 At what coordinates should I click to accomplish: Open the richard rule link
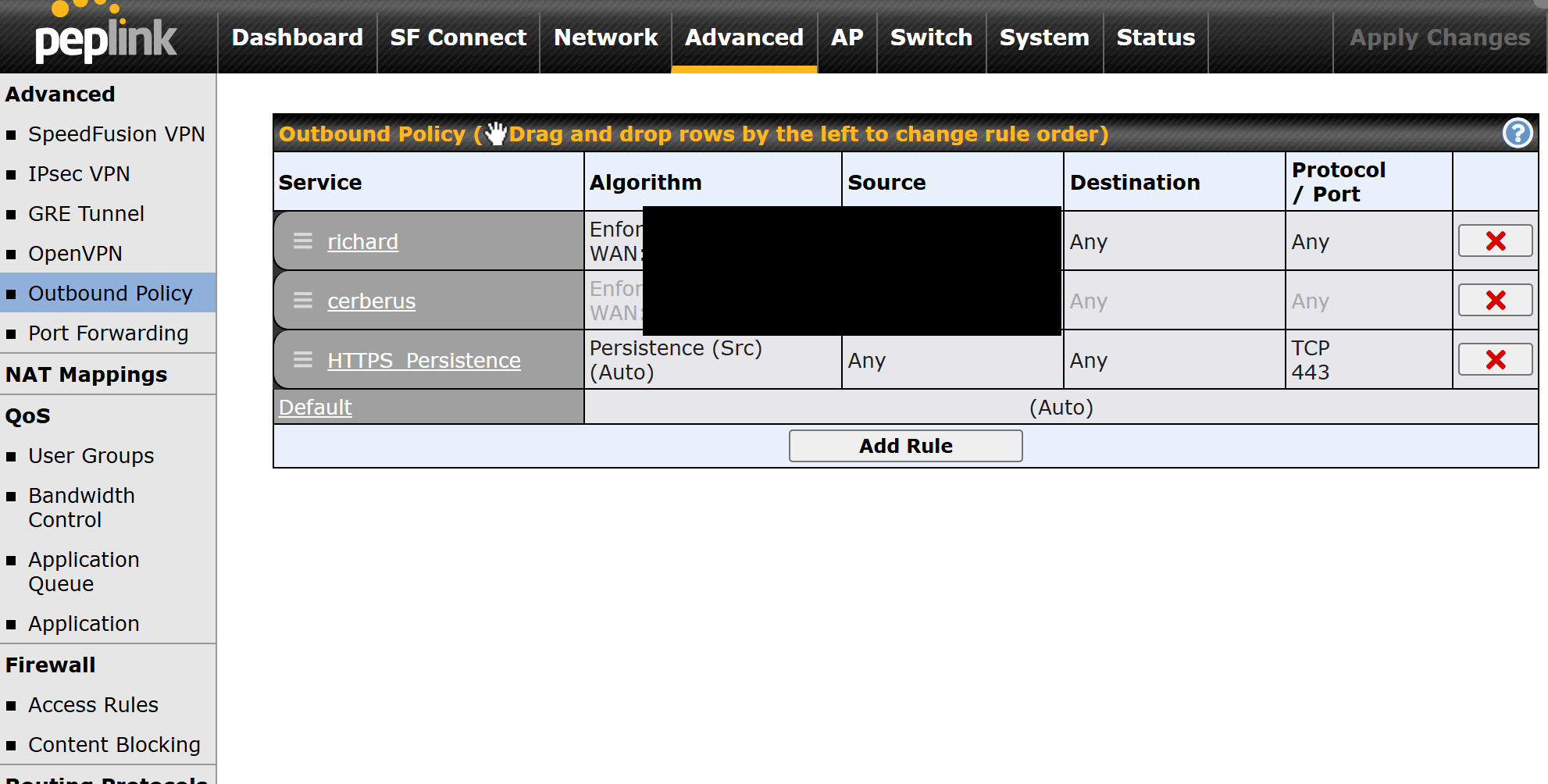tap(362, 242)
